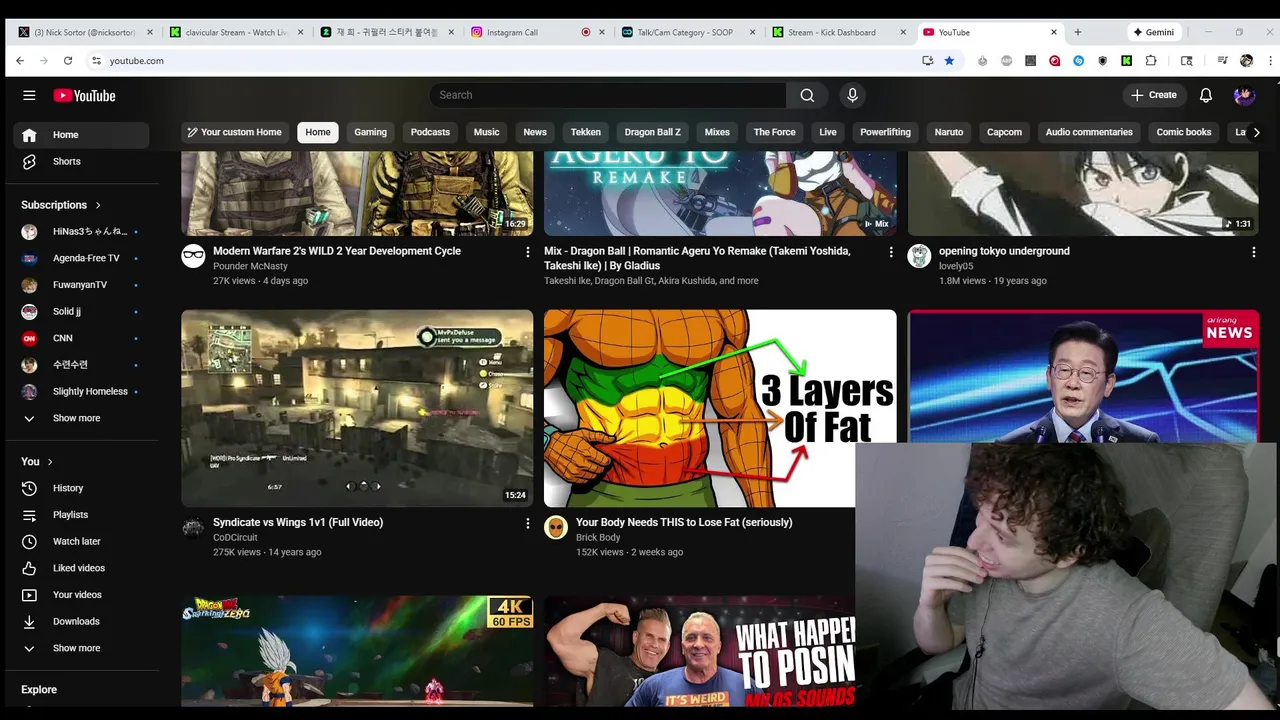Open the Gemini button in Chrome
This screenshot has width=1280, height=720.
click(1153, 32)
